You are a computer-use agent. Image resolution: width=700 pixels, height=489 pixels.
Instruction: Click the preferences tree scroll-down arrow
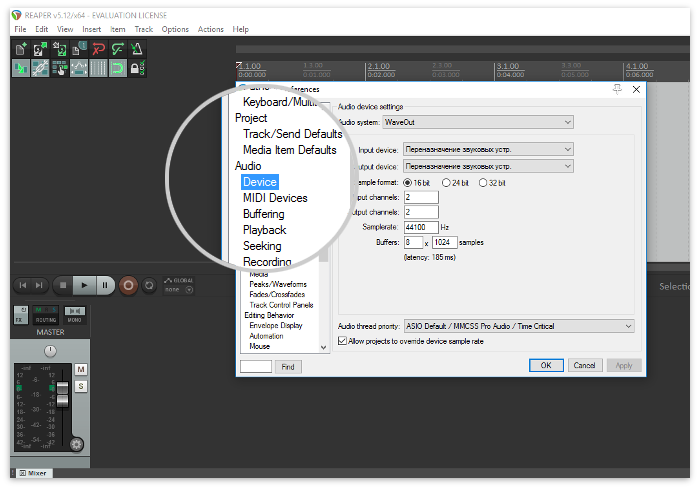point(324,347)
